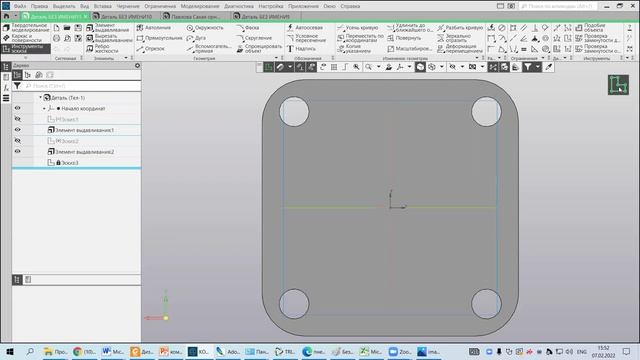Focus the tree search field
Viewport: 640px width, 360px height.
pyautogui.click(x=82, y=86)
